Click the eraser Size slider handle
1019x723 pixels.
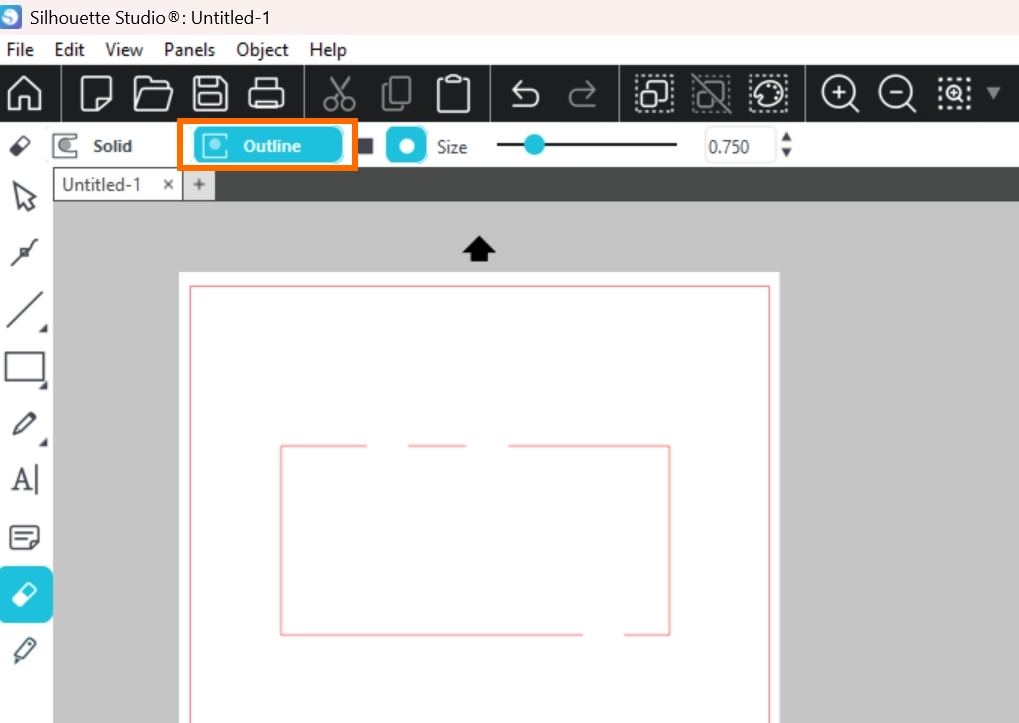coord(534,146)
